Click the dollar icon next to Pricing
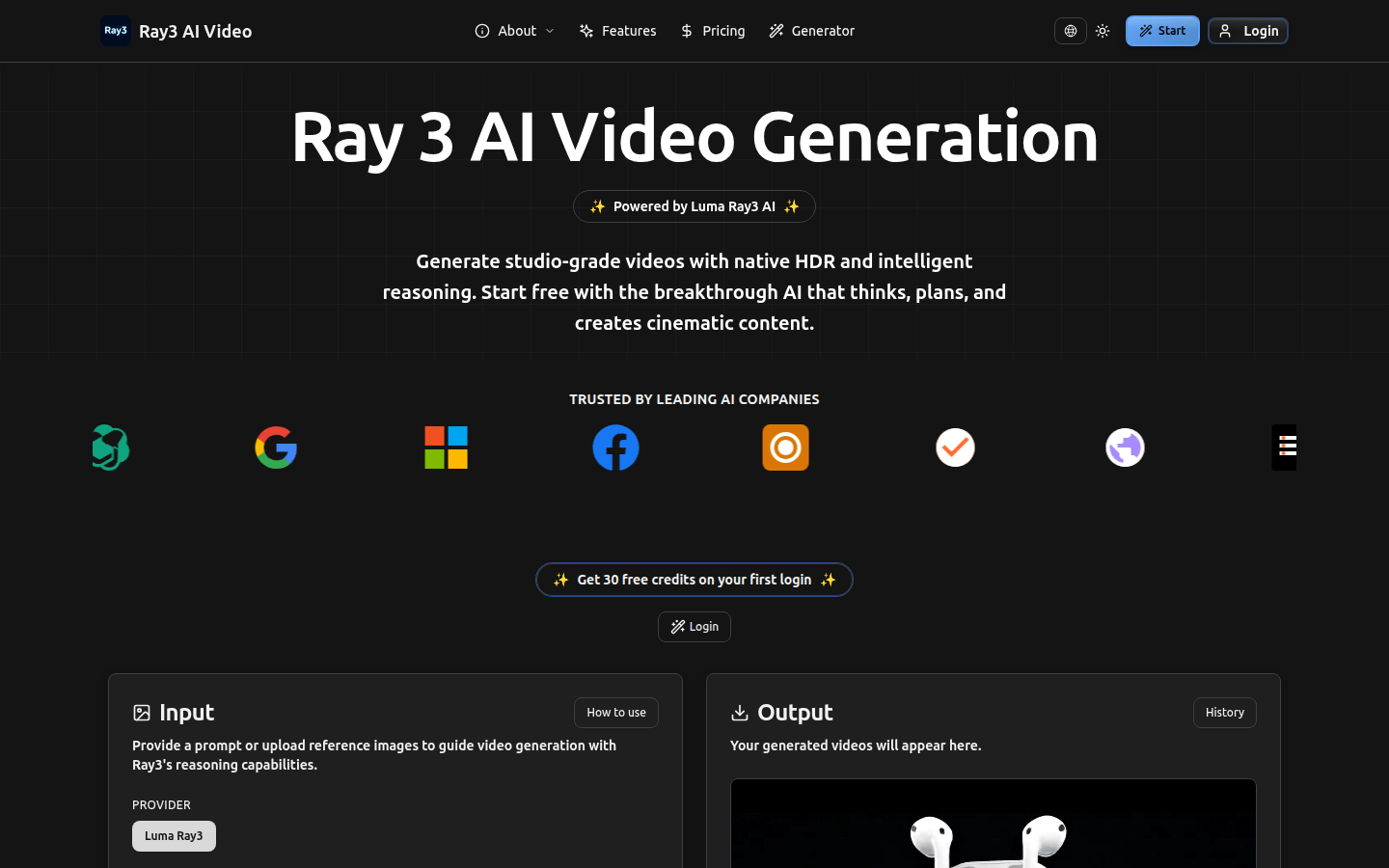 click(x=686, y=30)
